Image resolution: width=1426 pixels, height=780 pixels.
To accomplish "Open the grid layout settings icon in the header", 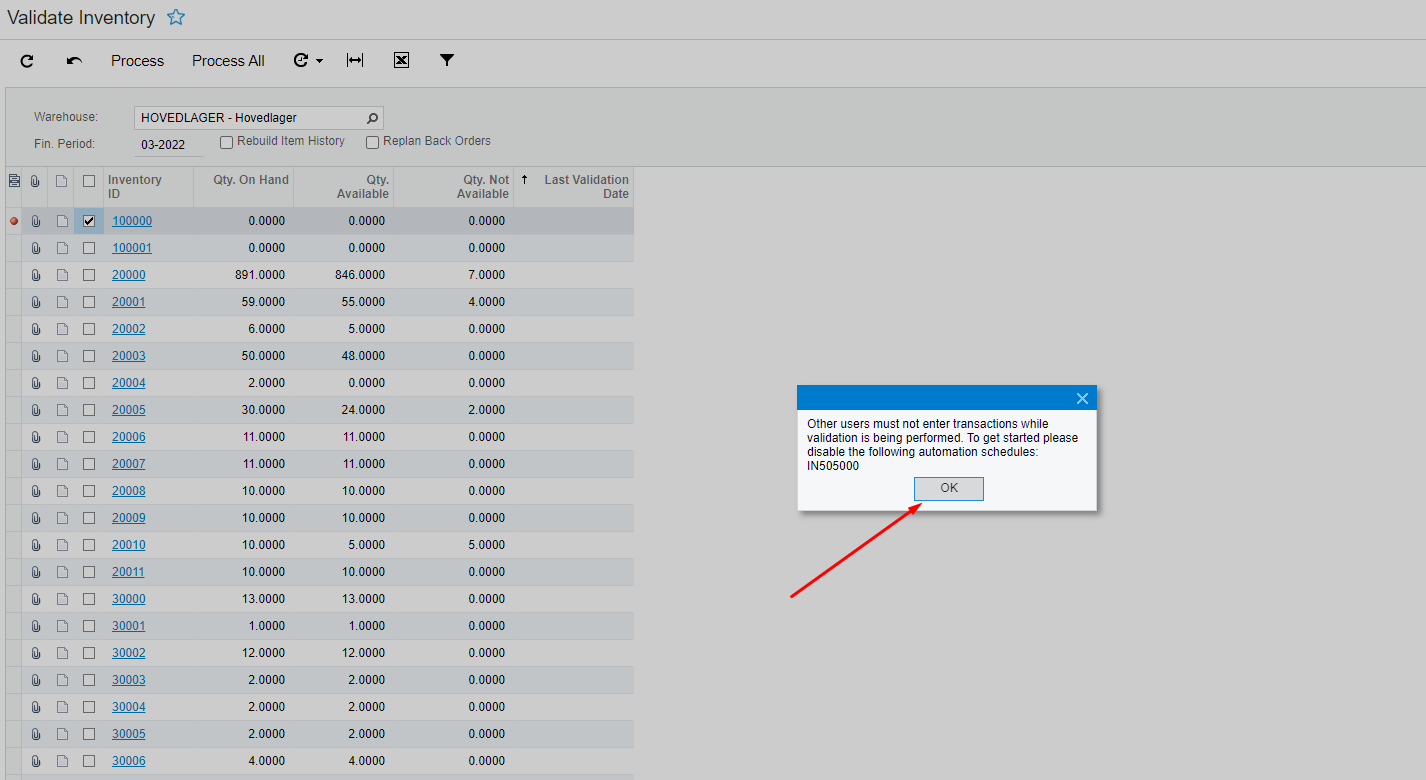I will tap(13, 180).
